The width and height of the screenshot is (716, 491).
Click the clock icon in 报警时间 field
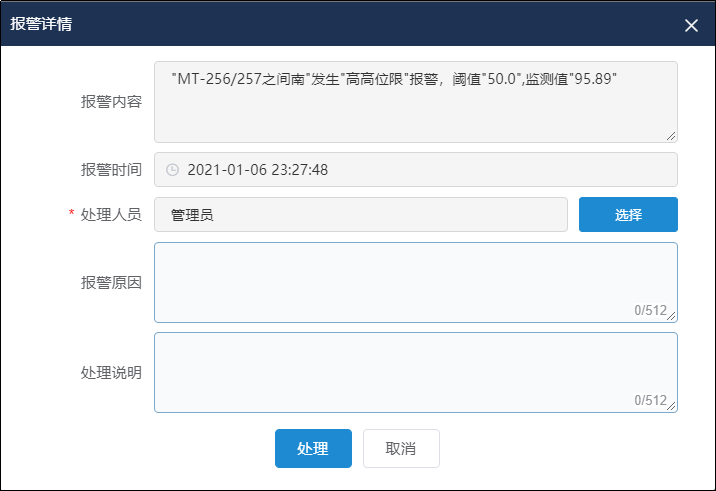tap(172, 170)
